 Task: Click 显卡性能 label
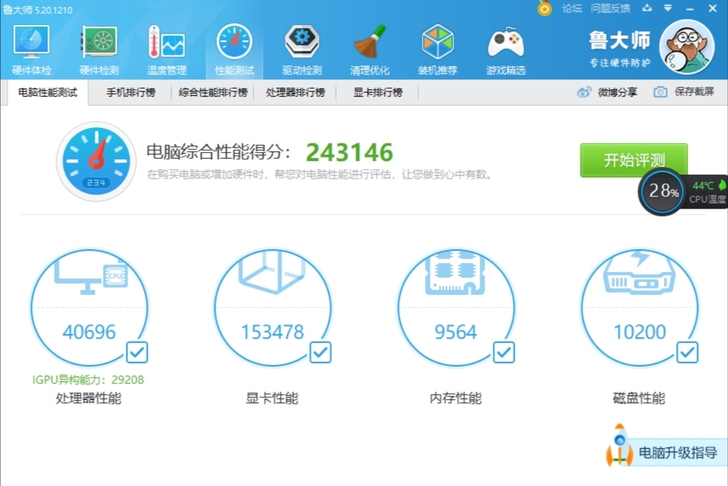click(272, 398)
